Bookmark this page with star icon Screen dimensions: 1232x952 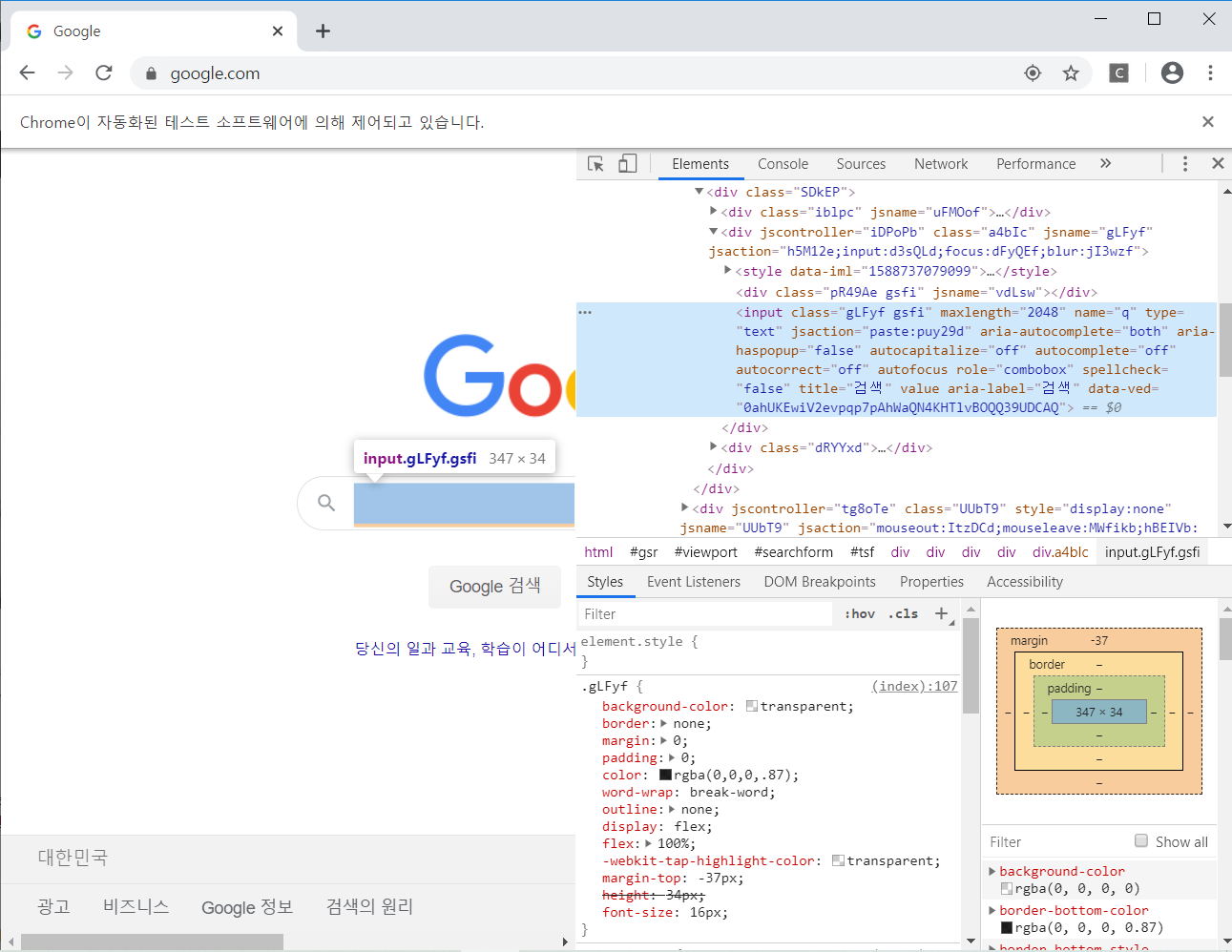(x=1071, y=73)
